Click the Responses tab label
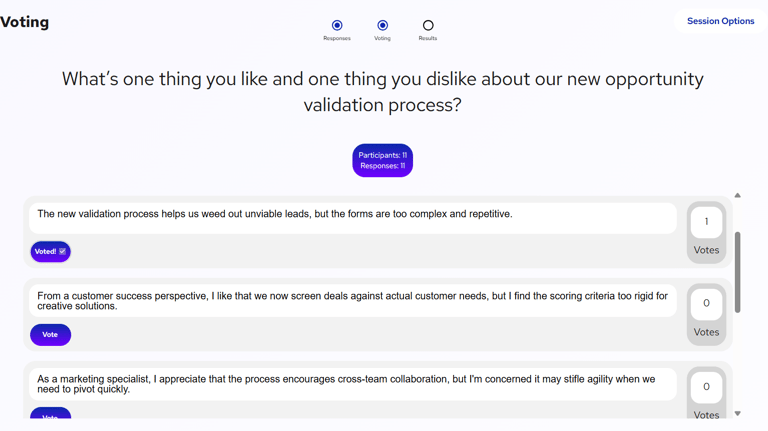 coord(337,39)
